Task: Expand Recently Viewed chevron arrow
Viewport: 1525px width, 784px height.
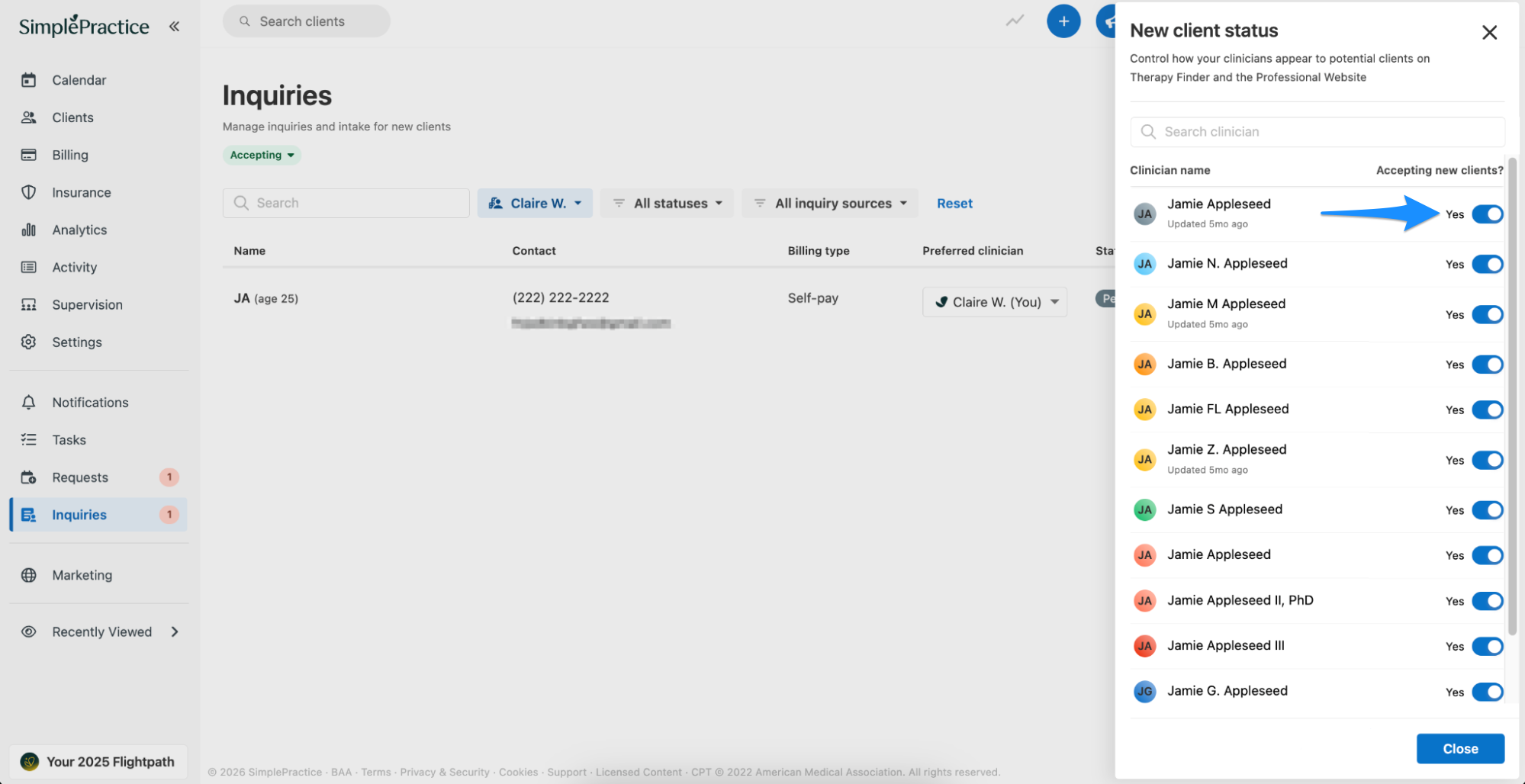Action: point(175,631)
